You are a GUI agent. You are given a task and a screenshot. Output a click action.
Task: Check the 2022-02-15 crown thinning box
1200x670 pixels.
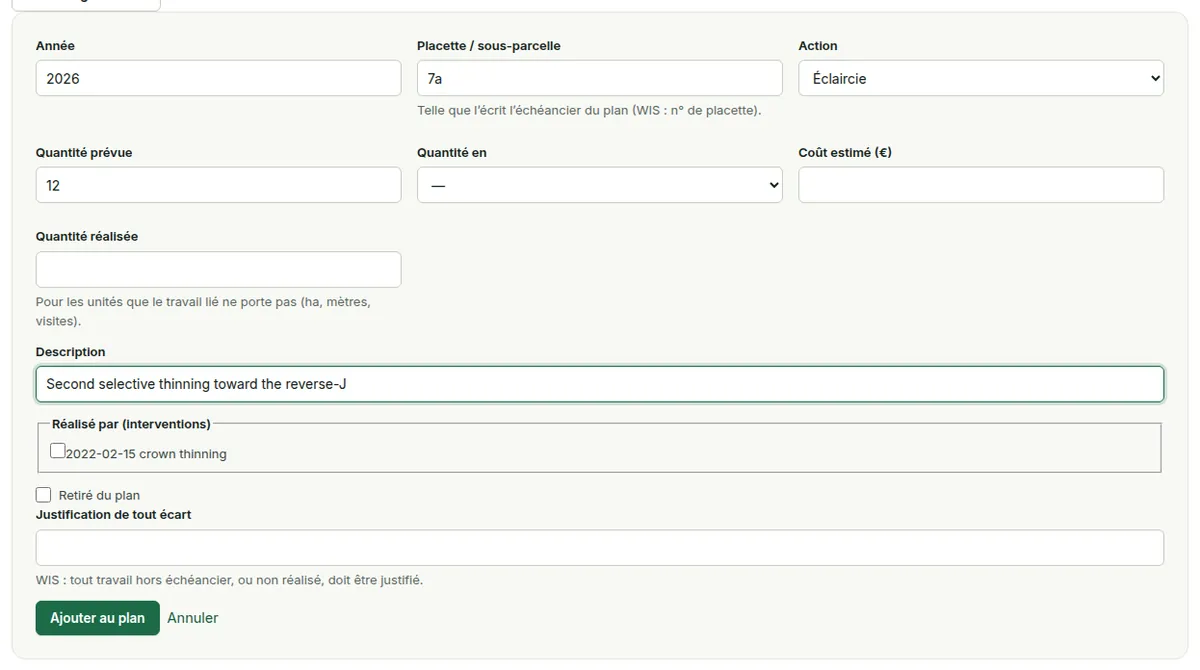pos(57,451)
